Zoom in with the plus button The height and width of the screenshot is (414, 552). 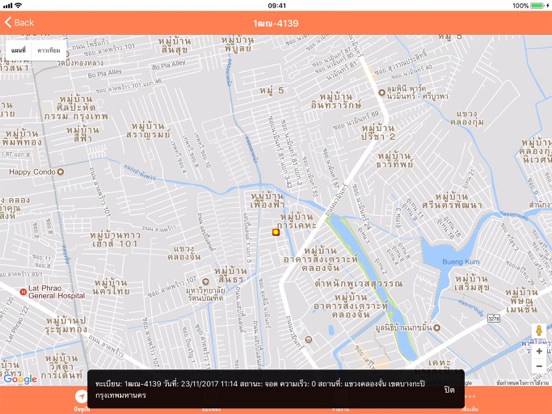pos(539,351)
